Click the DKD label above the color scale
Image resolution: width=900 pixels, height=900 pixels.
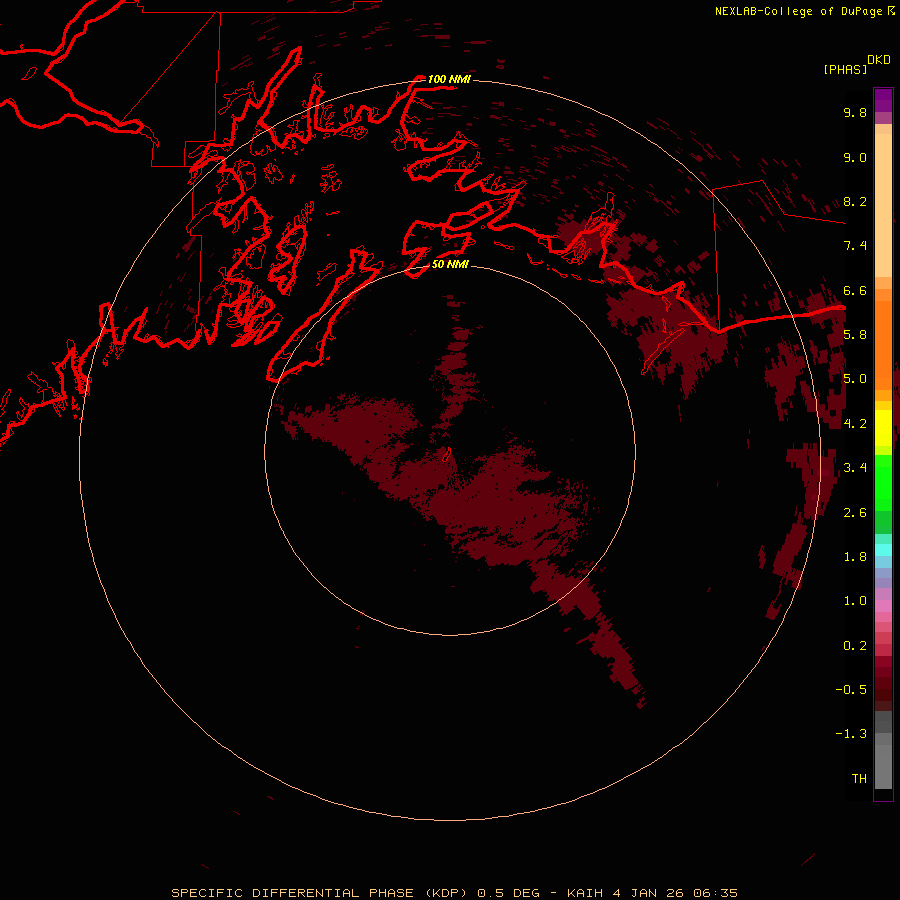tap(878, 60)
